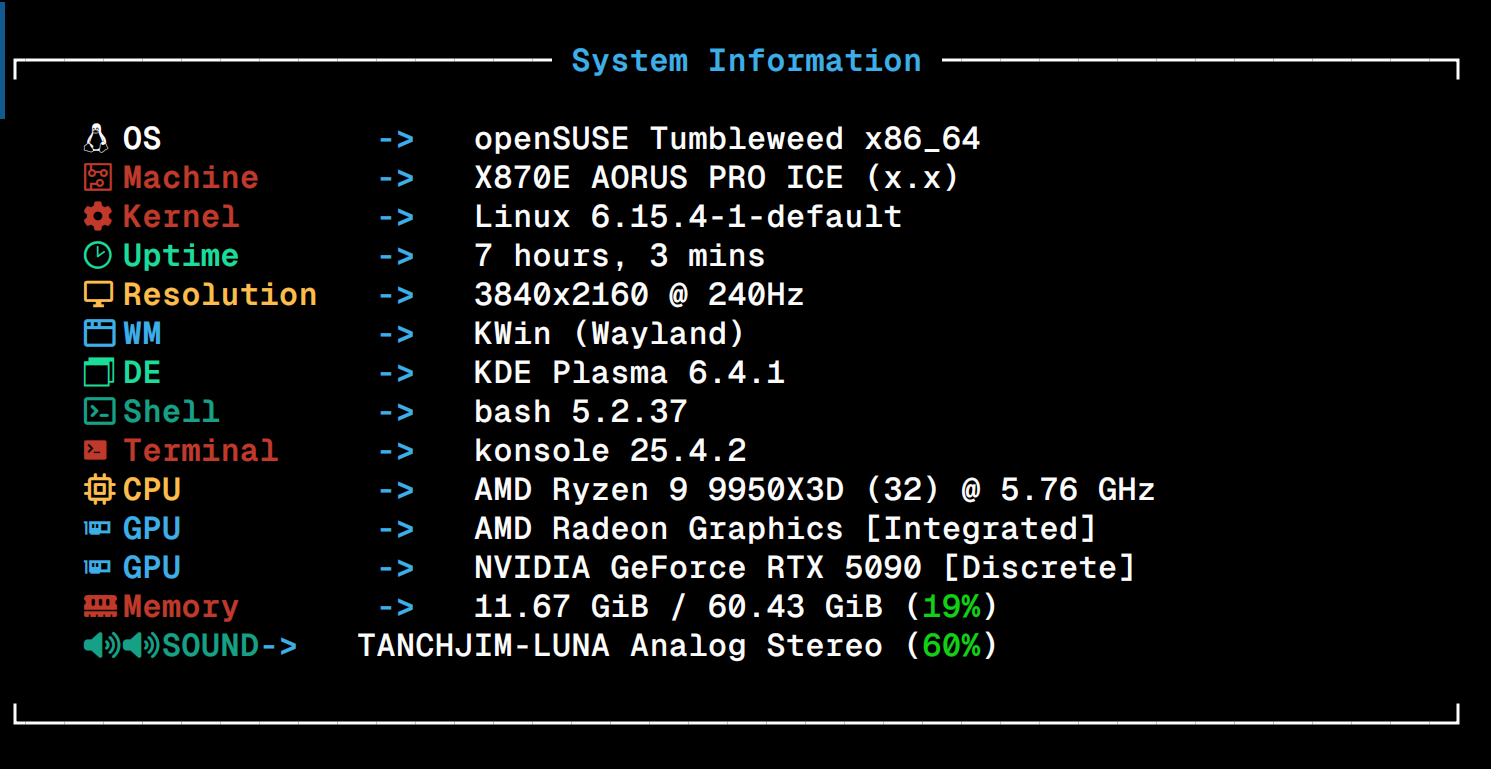Click the window icon beside WM
The image size is (1491, 769).
pos(98,333)
